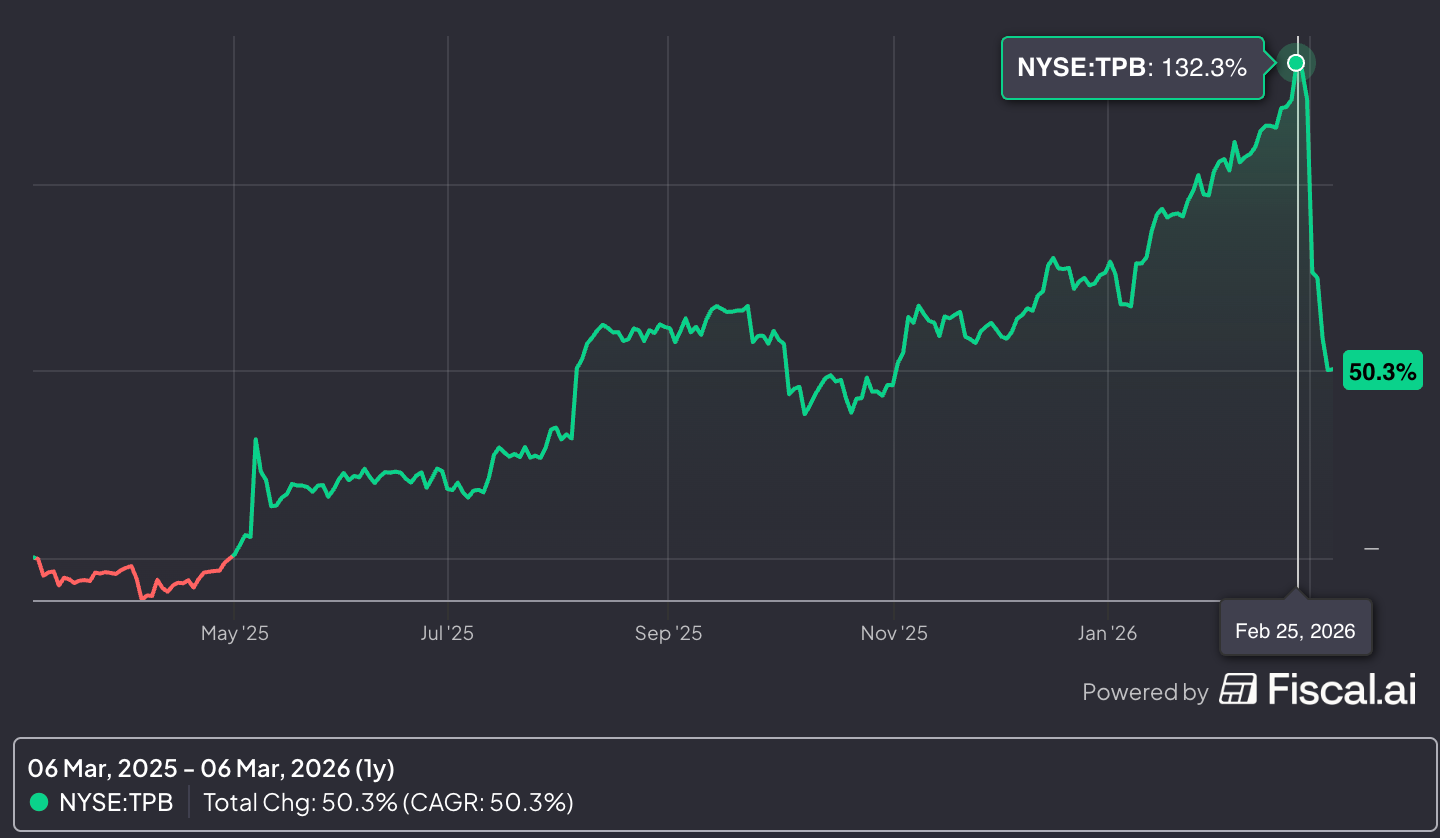Click 'Total Chg: 50.3% (CAGR: 50.3%)' text
This screenshot has width=1440, height=838.
[388, 802]
